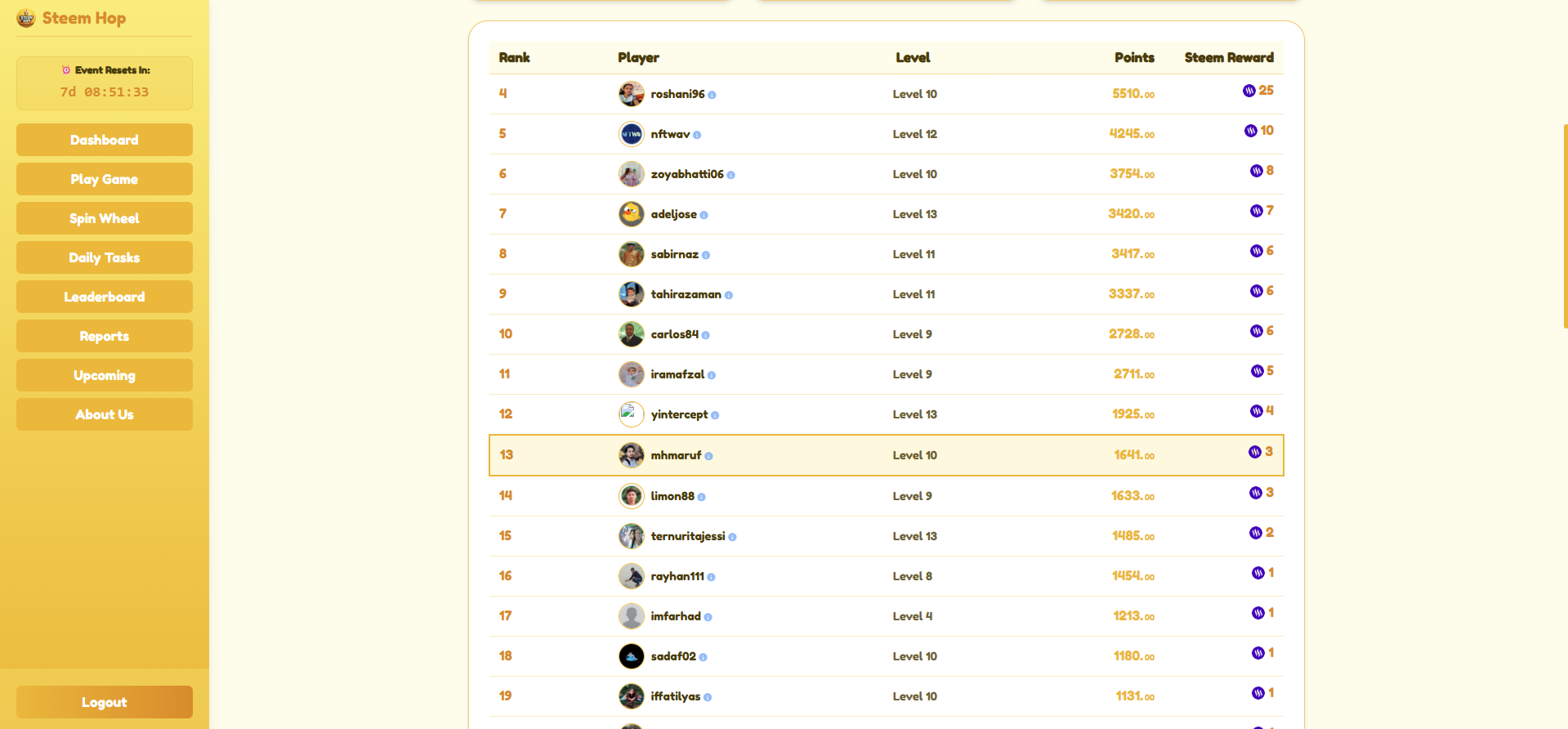Click the info dot next to adeljose

click(704, 216)
